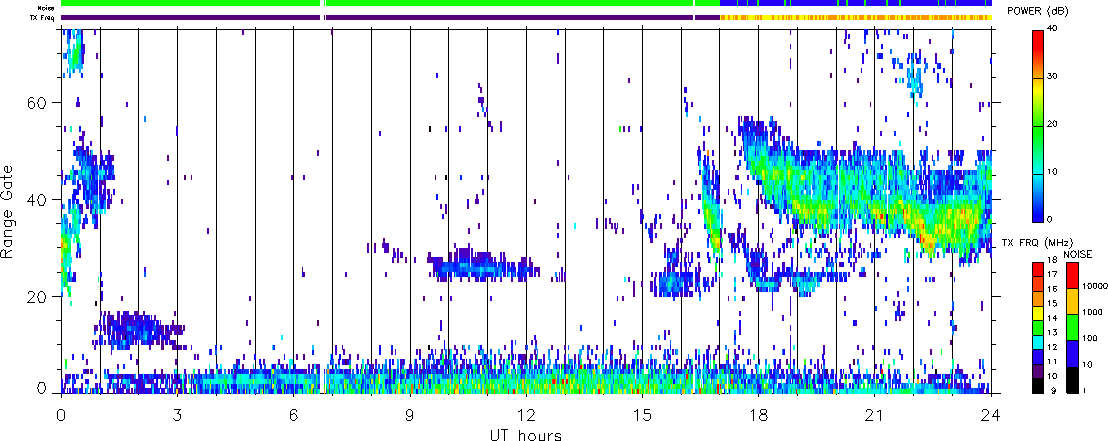Click the '9' tick label on UT hours axis

(410, 414)
